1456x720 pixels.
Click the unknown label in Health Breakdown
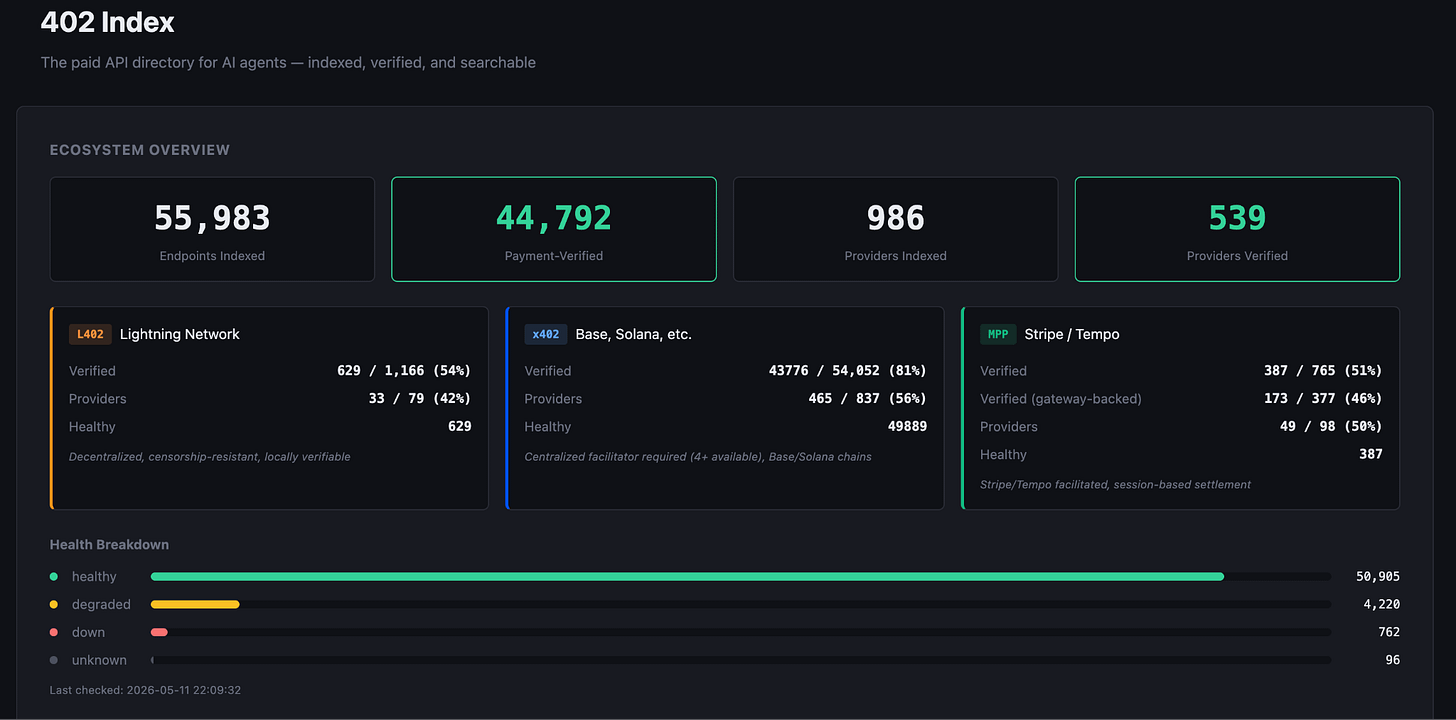tap(99, 661)
